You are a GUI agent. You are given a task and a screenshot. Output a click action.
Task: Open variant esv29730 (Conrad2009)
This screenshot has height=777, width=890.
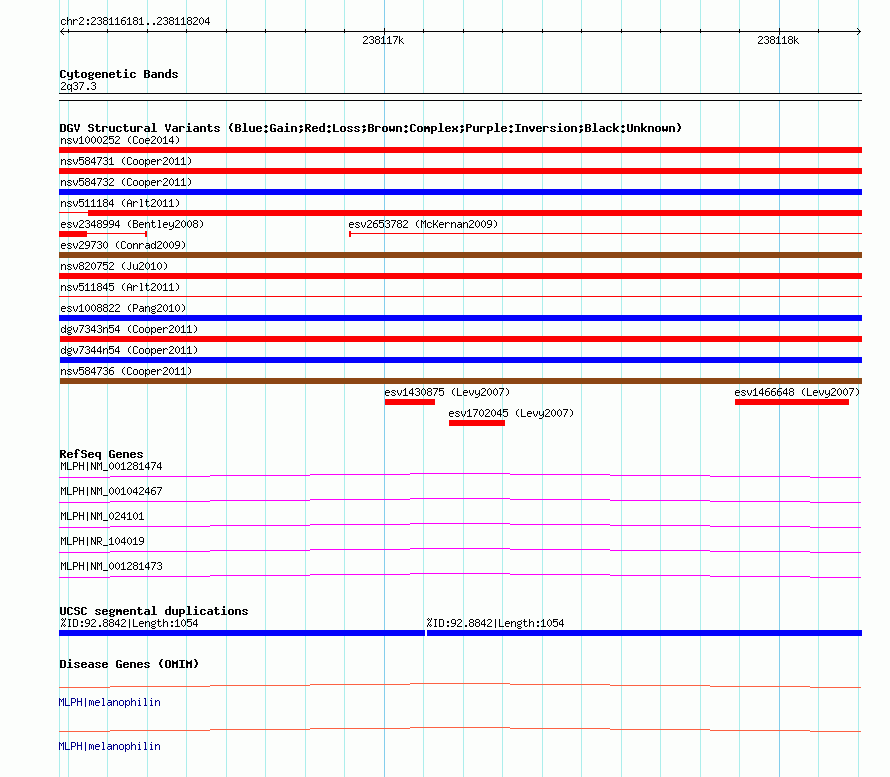(123, 245)
